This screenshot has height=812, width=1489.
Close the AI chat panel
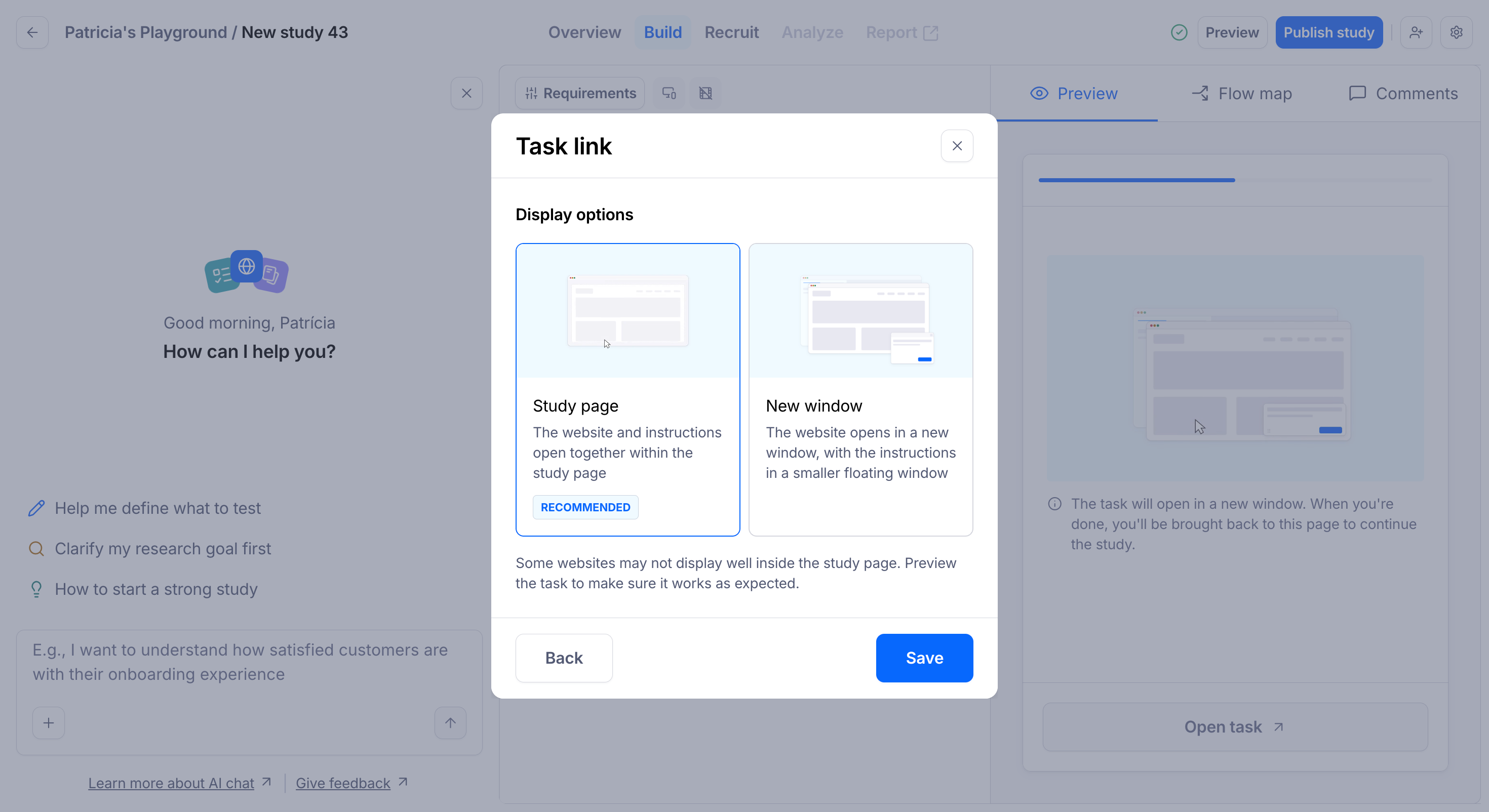pos(466,93)
